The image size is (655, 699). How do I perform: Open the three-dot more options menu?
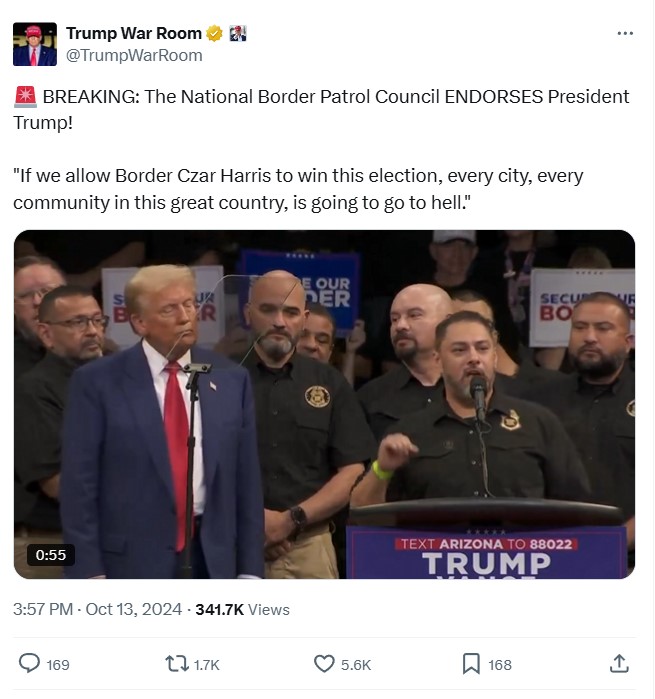625,33
